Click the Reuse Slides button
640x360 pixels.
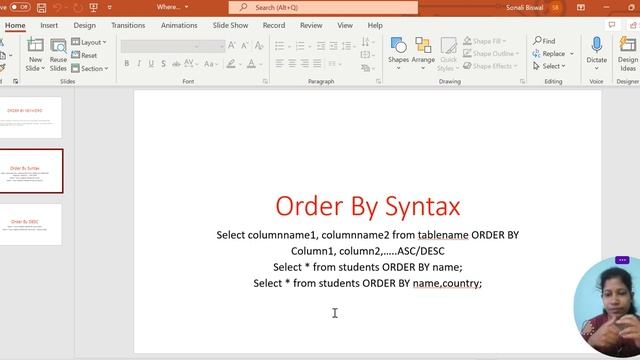(58, 55)
